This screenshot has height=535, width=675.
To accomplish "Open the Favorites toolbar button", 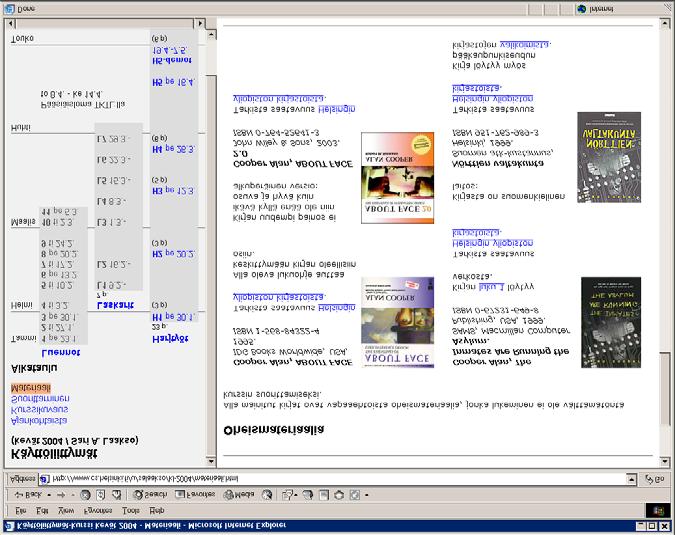I will [x=195, y=495].
